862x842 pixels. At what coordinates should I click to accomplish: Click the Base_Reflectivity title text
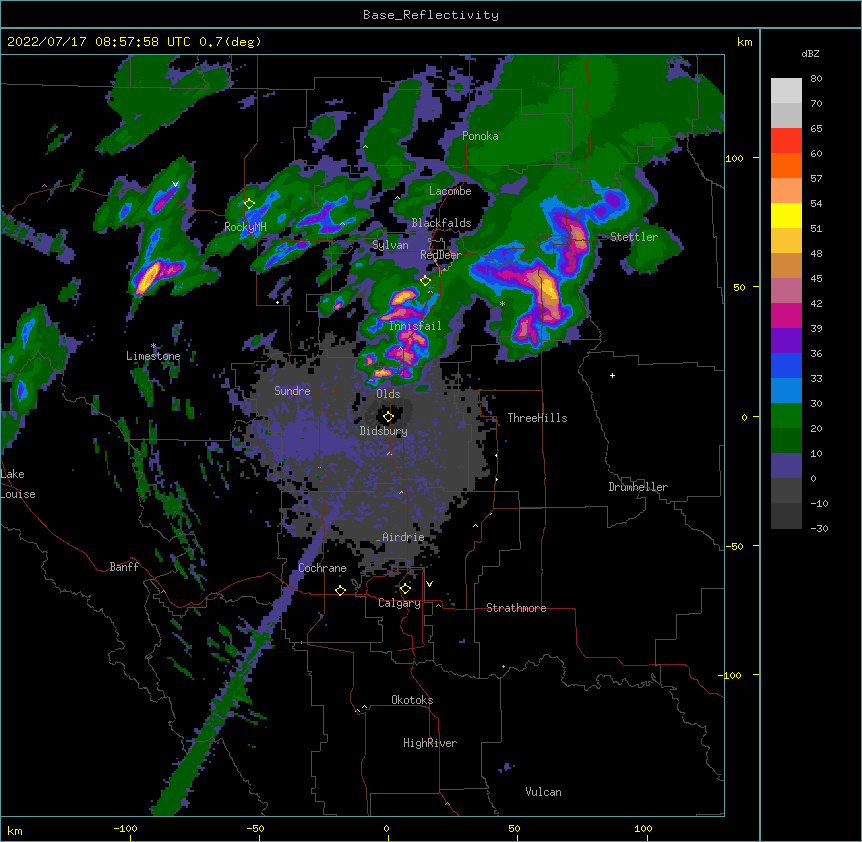pyautogui.click(x=431, y=15)
